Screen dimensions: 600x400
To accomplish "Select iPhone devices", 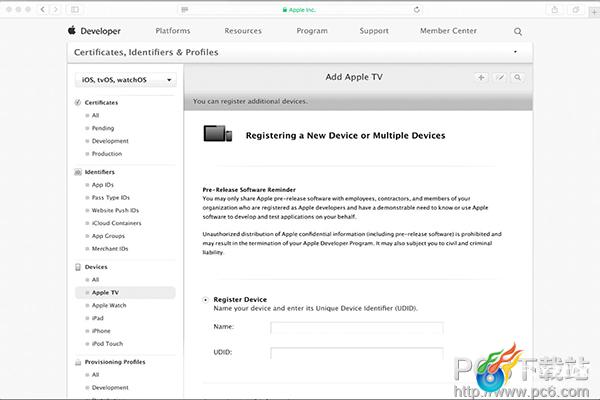I will click(101, 331).
